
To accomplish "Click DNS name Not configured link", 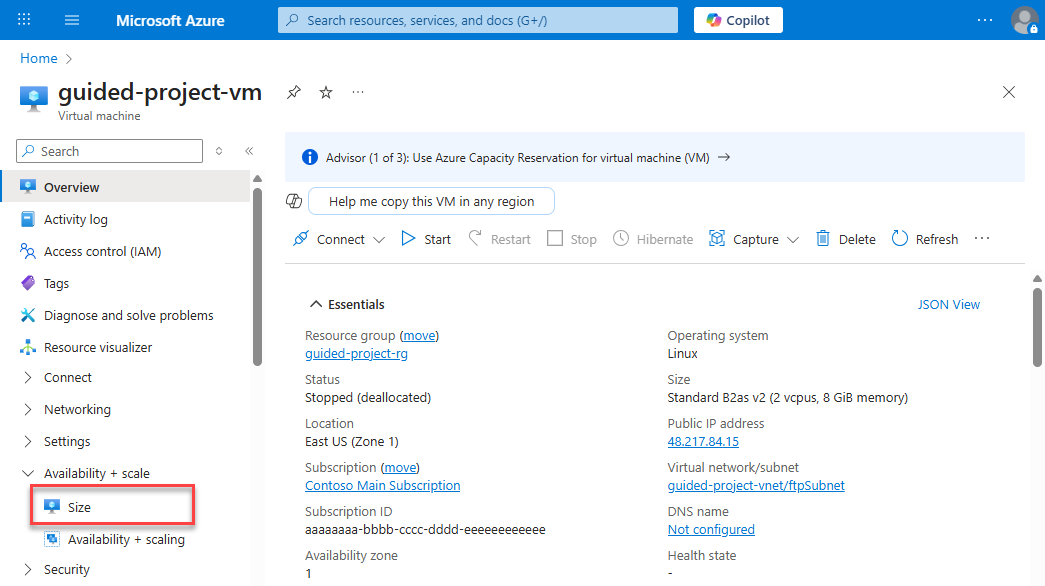I will 711,530.
